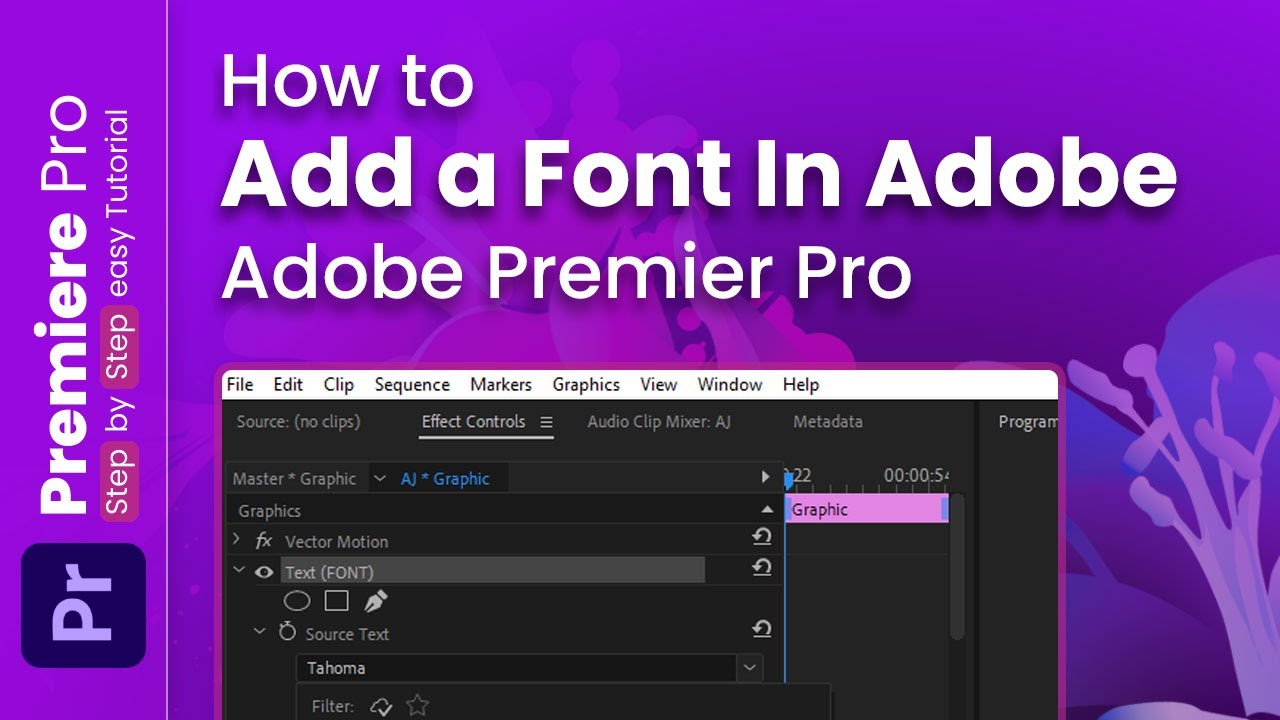Open the dropdown arrow beside Master * Graphic

380,479
